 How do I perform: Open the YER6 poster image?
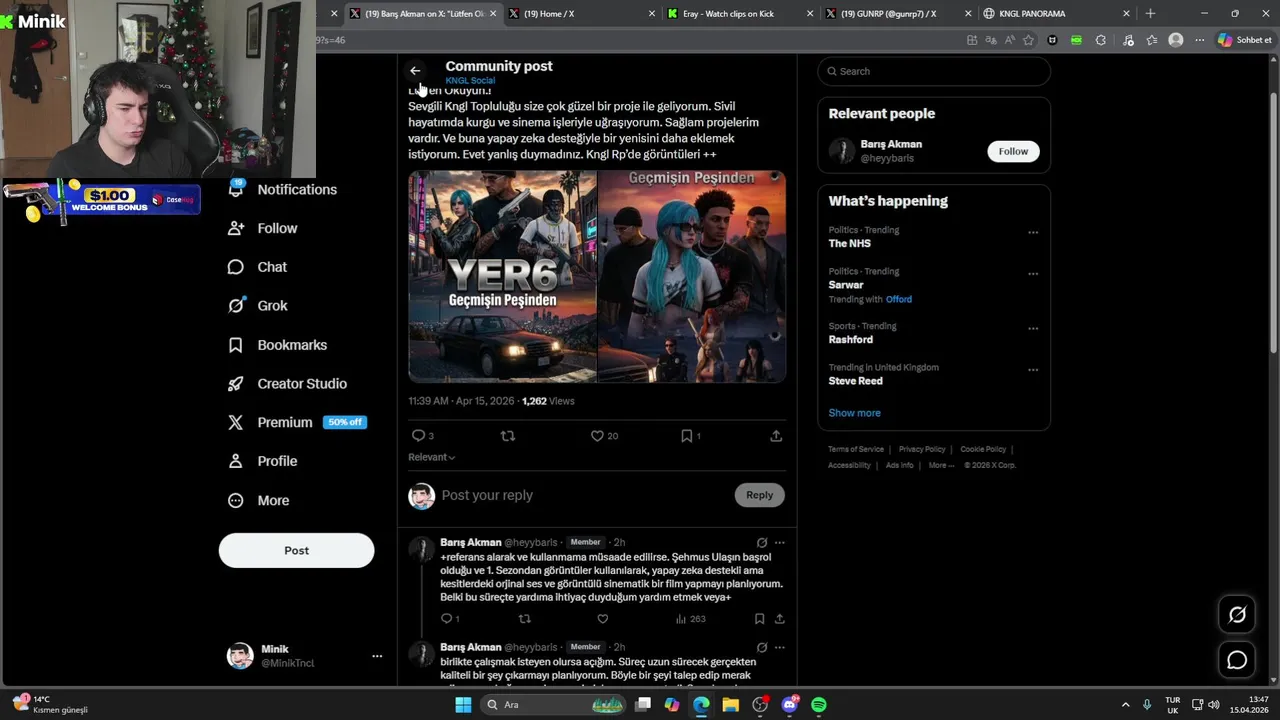pyautogui.click(x=502, y=277)
